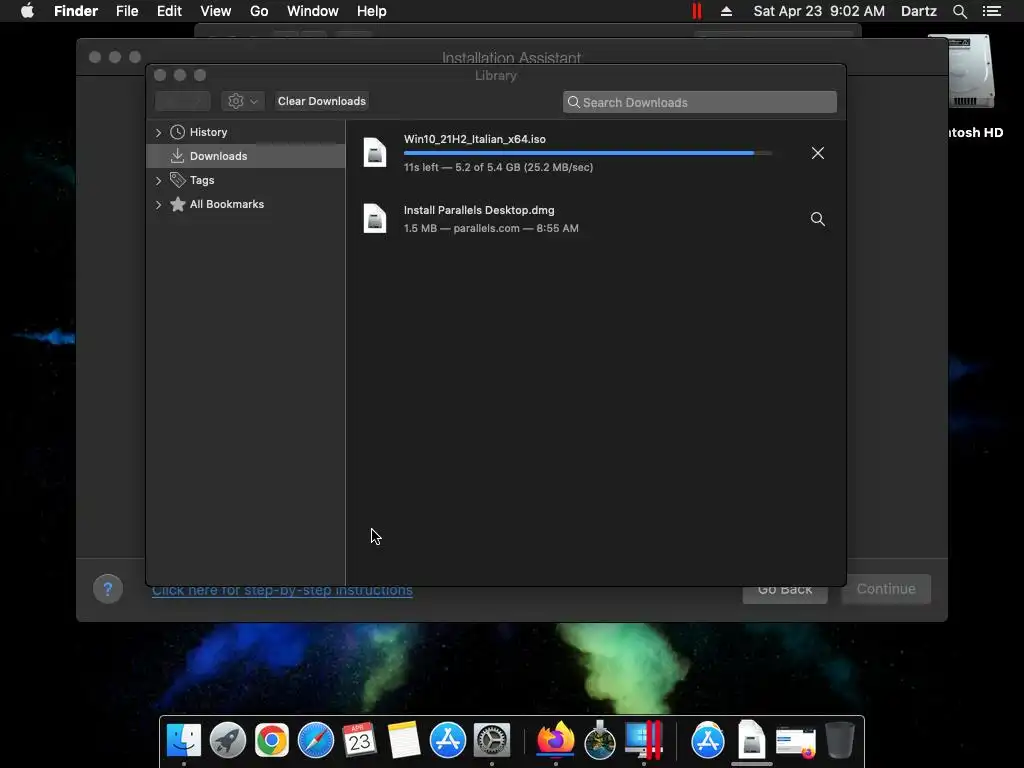
Task: Click the '11s left — 5.2 of 5.4 GB' status
Action: click(498, 167)
